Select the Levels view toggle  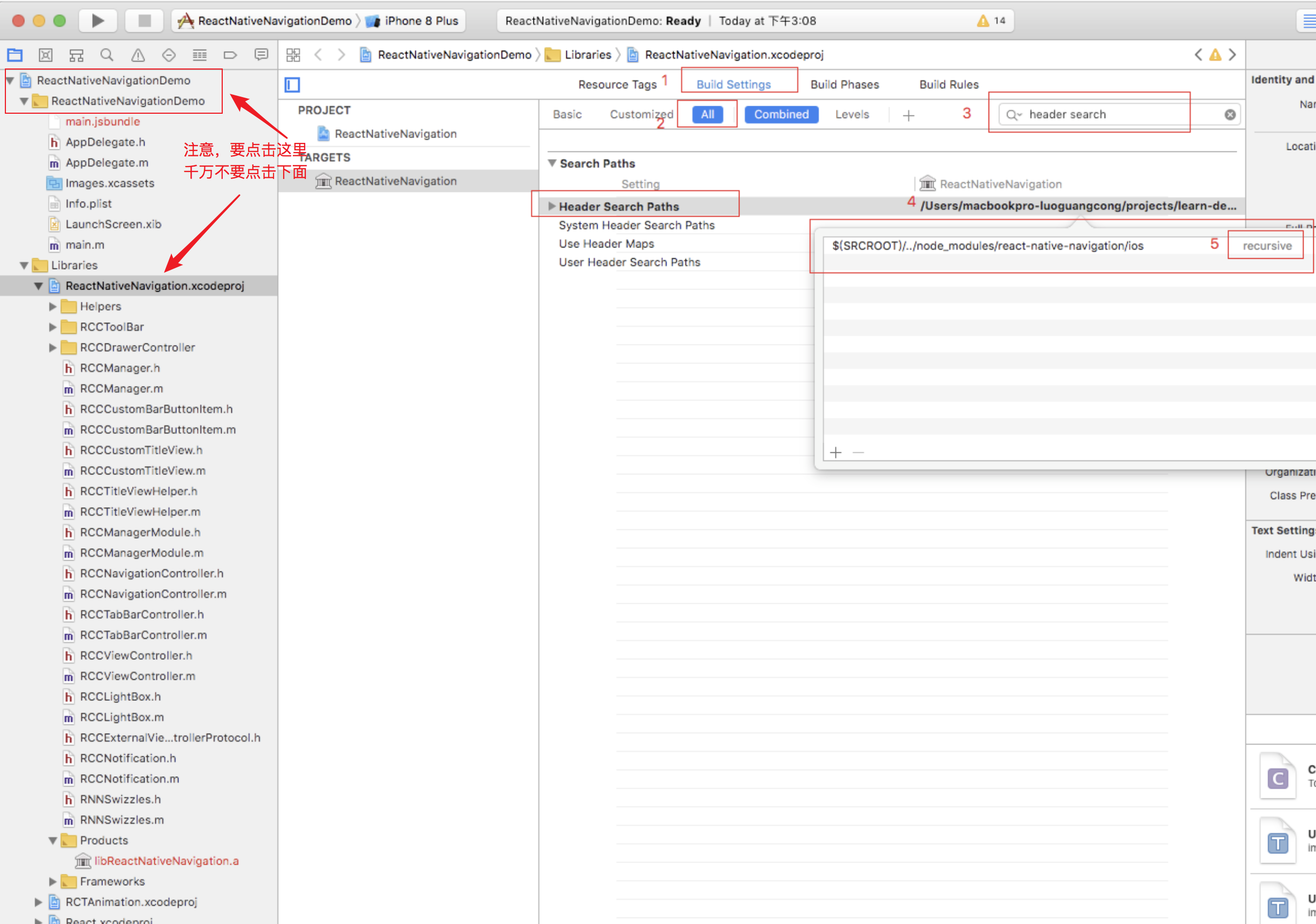coord(852,114)
